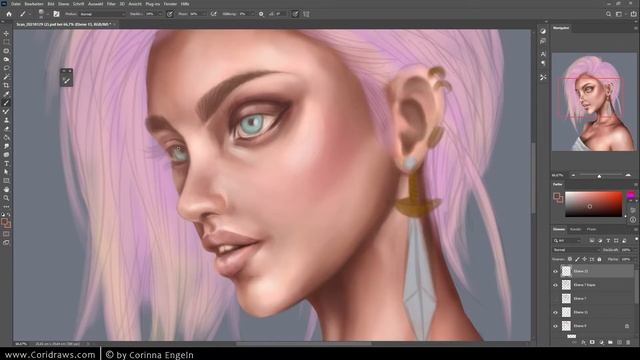Toggle Quick Mask mode in the toolbar

(6, 234)
